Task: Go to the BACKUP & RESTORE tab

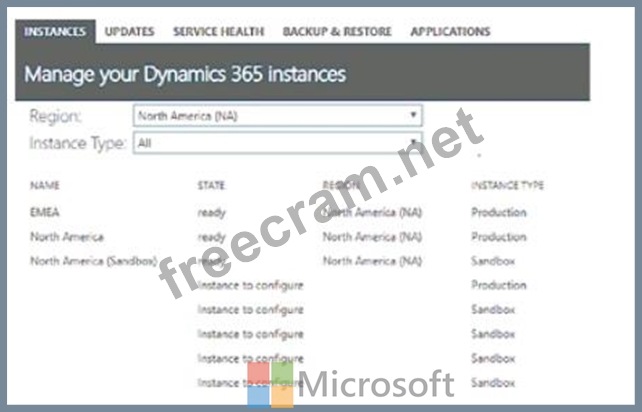Action: (x=337, y=32)
